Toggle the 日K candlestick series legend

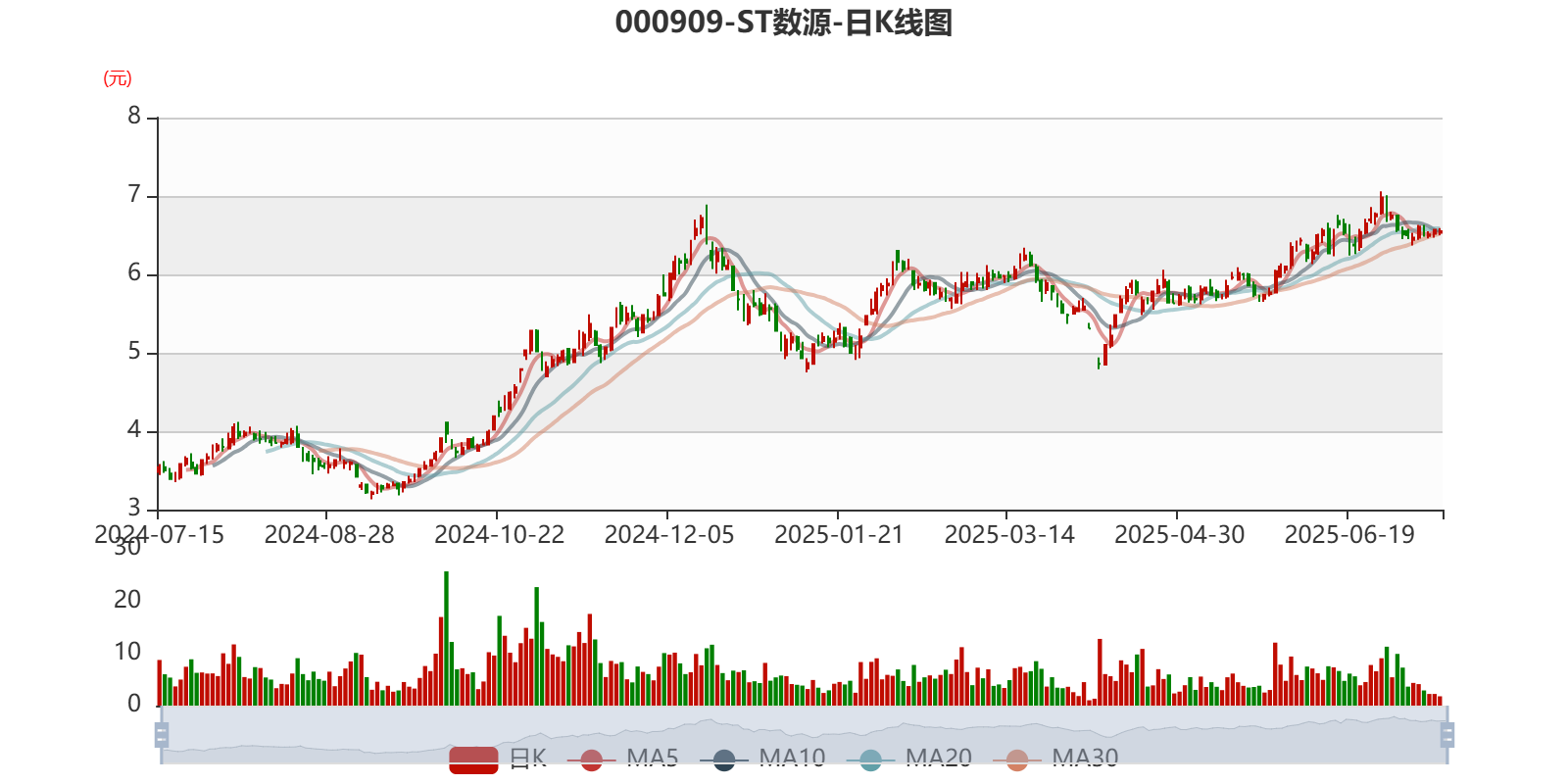pos(499,759)
